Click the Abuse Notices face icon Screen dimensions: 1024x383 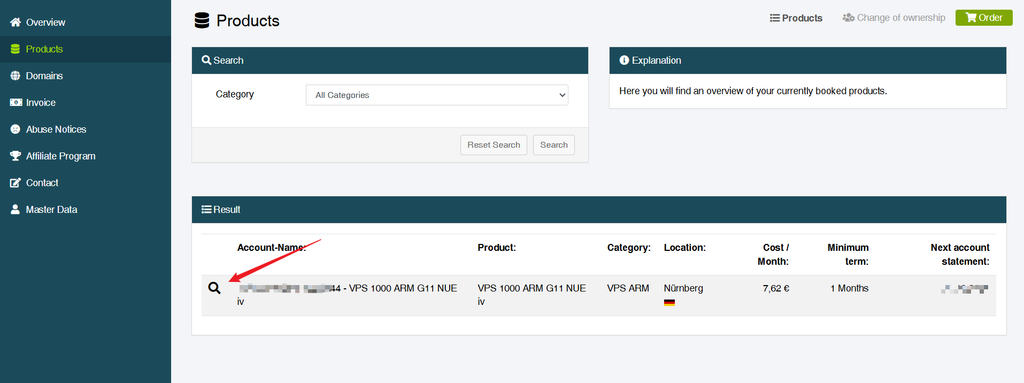point(16,129)
